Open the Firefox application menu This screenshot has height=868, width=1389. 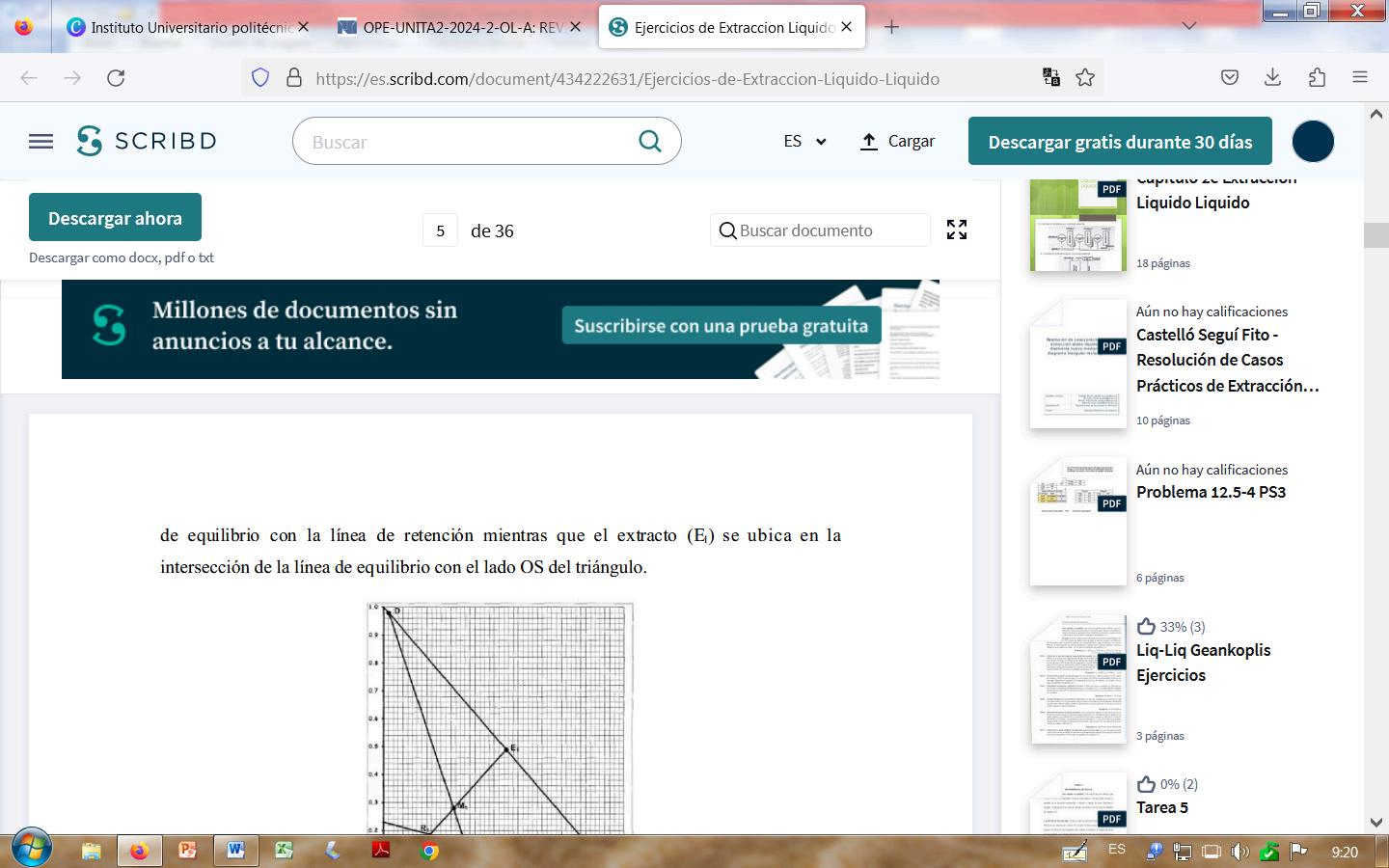[1360, 78]
